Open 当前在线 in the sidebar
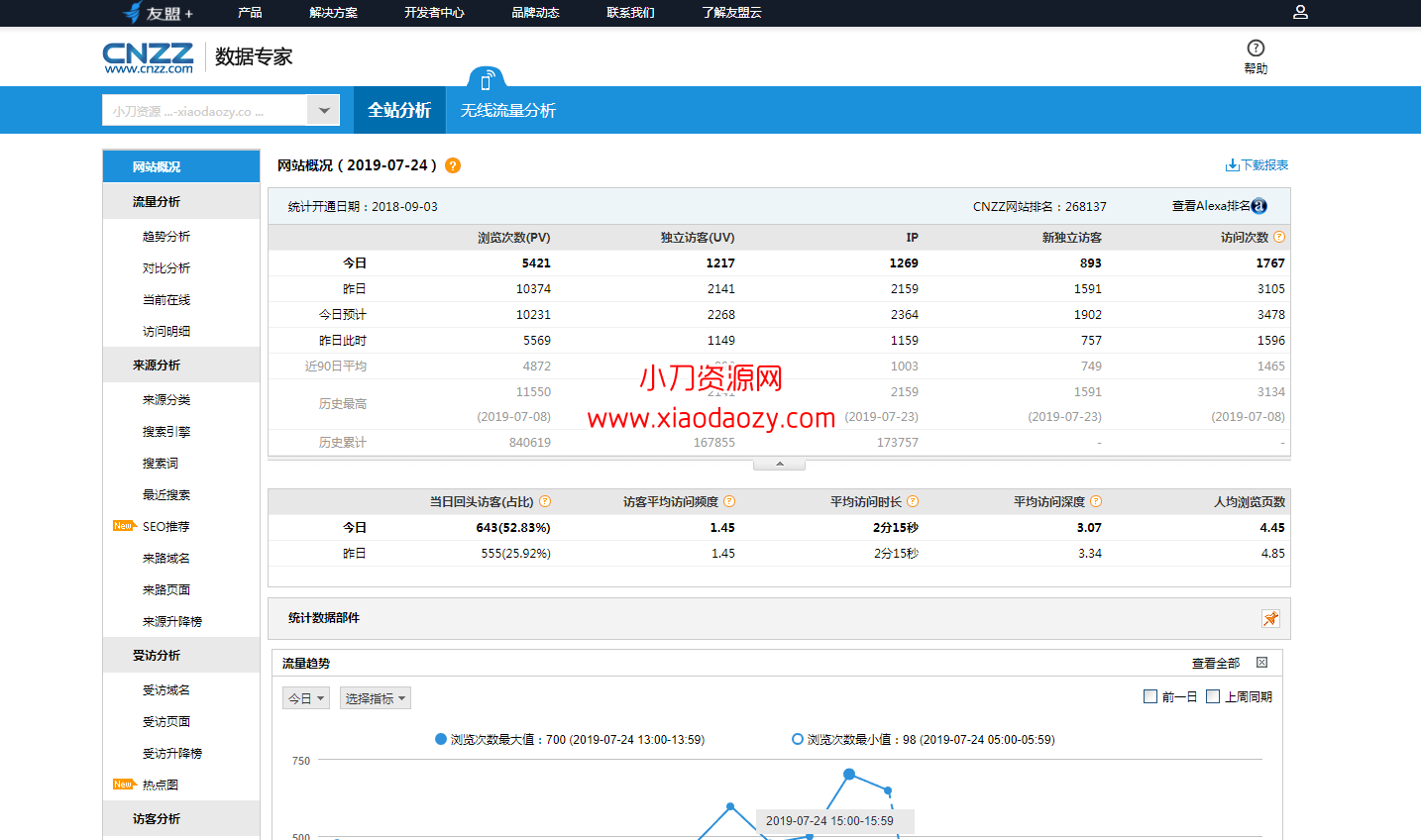 tap(166, 300)
